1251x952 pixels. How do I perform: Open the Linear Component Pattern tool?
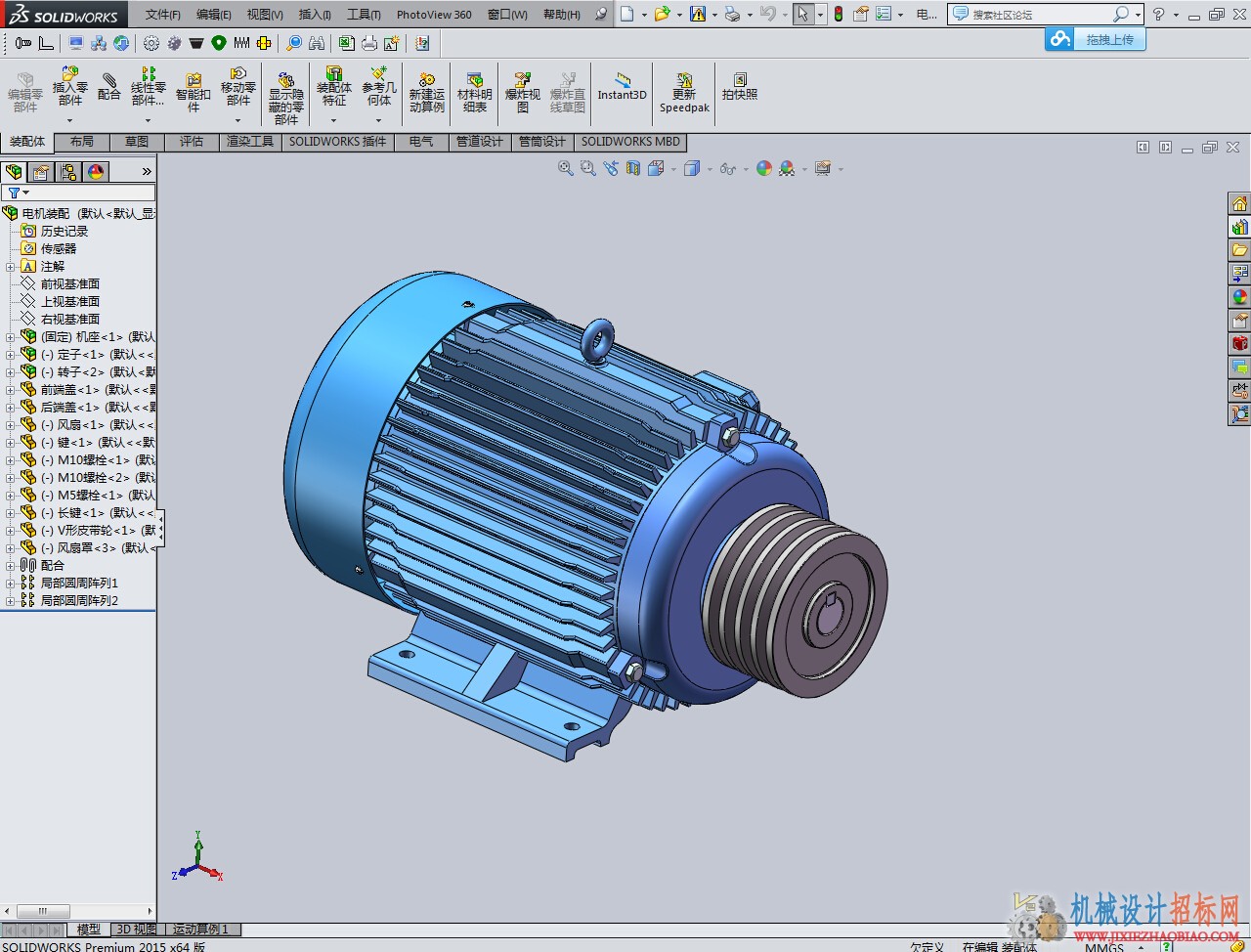point(149,86)
